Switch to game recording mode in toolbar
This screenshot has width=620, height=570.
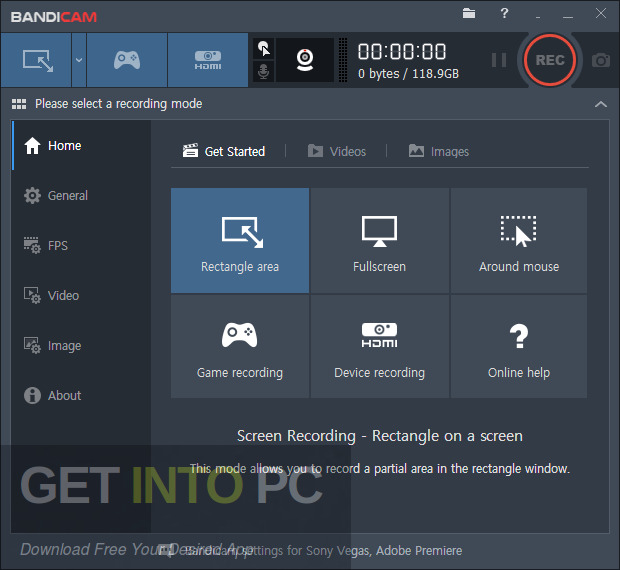[x=127, y=60]
